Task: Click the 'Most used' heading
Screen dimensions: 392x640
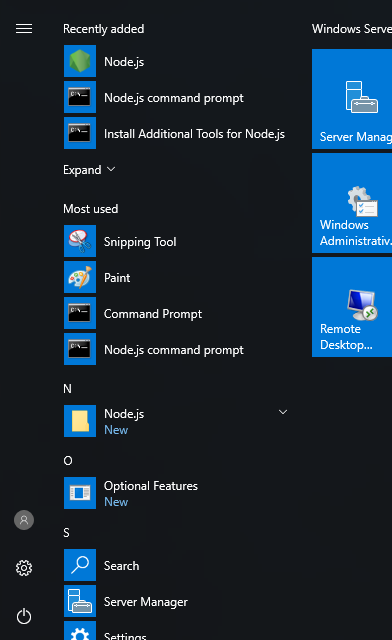Action: (91, 209)
